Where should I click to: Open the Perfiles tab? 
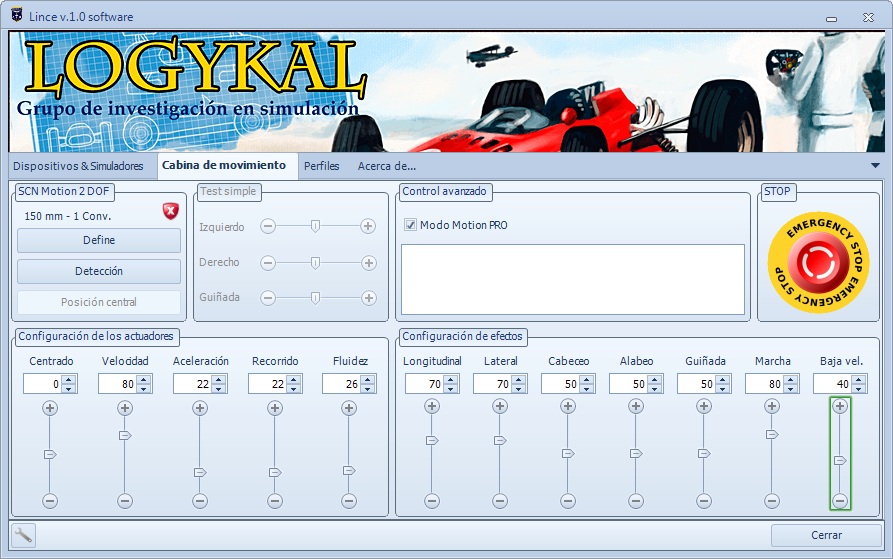click(321, 166)
